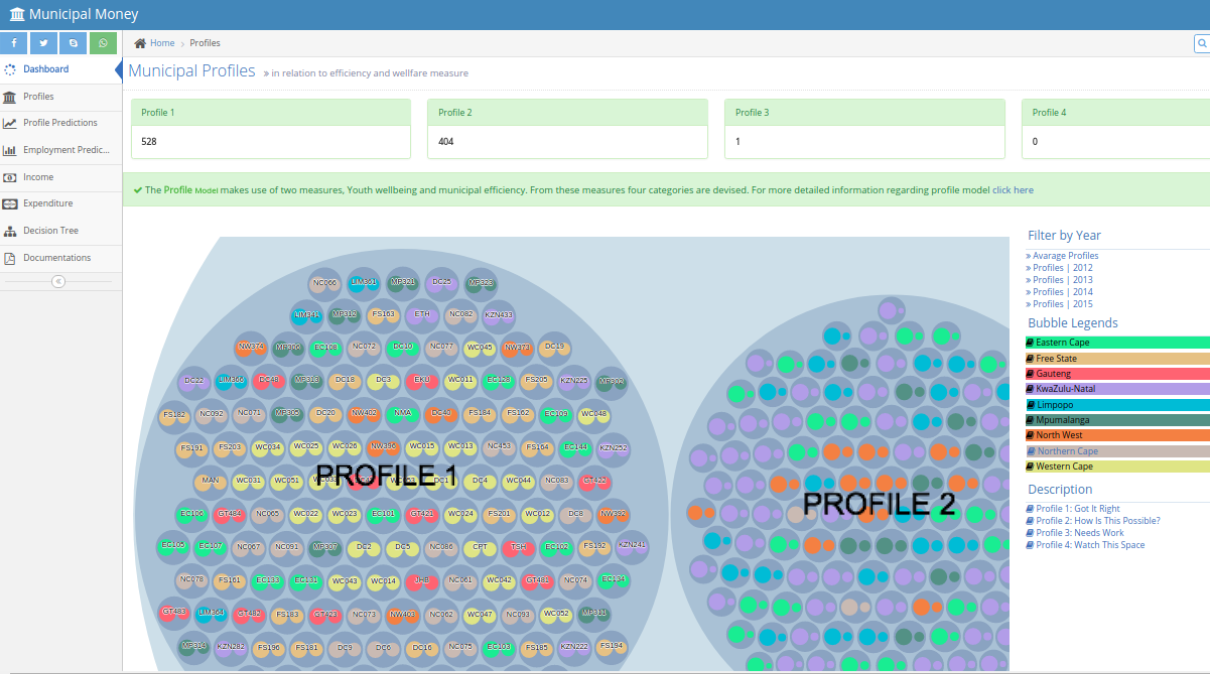
Task: Click the North West legend swatch
Action: coord(1118,436)
